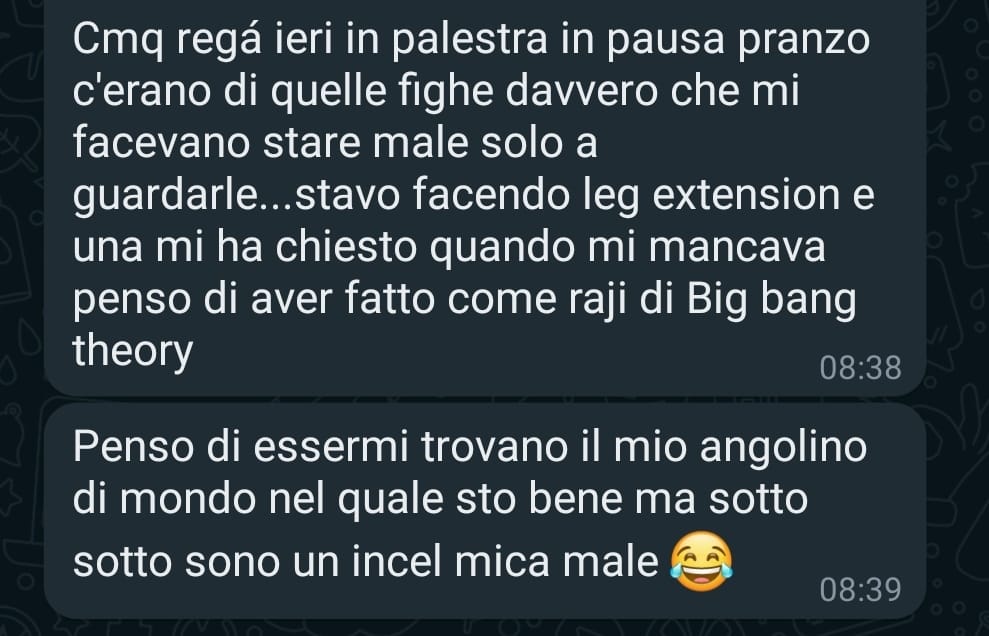
Task: Click the words 'Big bang' in first message
Action: tap(771, 300)
